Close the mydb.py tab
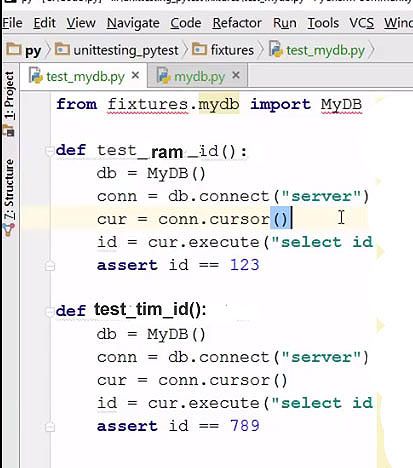413x468 pixels. click(x=236, y=76)
